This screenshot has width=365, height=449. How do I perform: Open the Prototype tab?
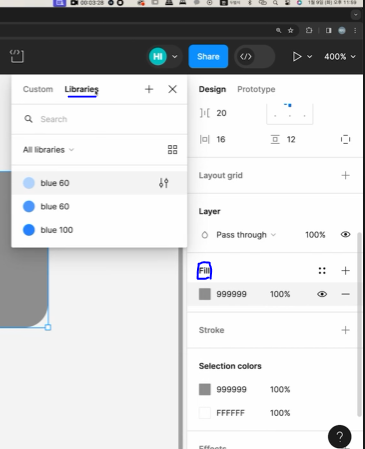(x=256, y=89)
